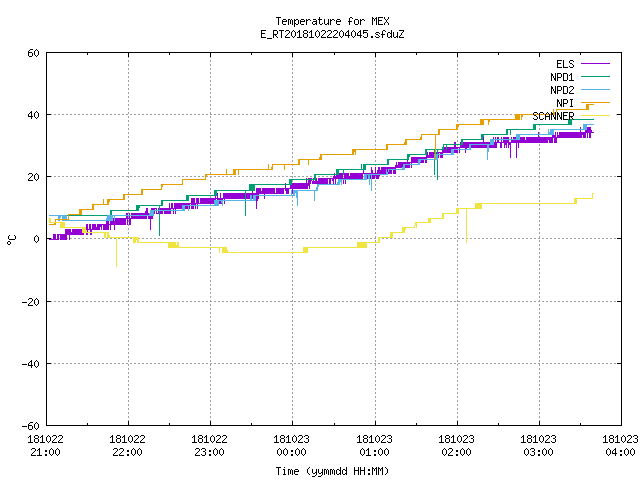Click the NPI legend label
The height and width of the screenshot is (480, 640).
pyautogui.click(x=565, y=103)
